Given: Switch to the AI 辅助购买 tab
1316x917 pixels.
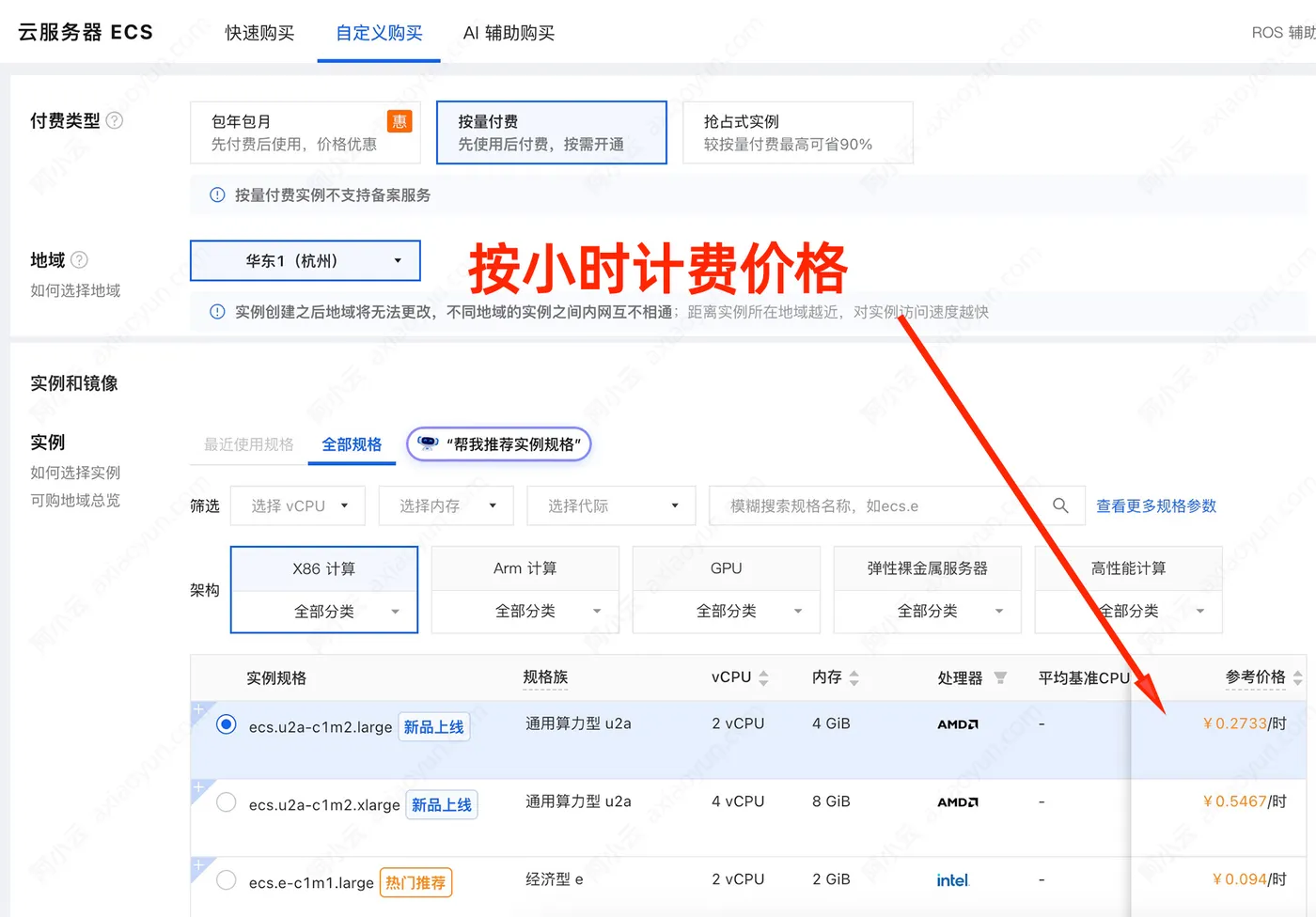Looking at the screenshot, I should [509, 33].
